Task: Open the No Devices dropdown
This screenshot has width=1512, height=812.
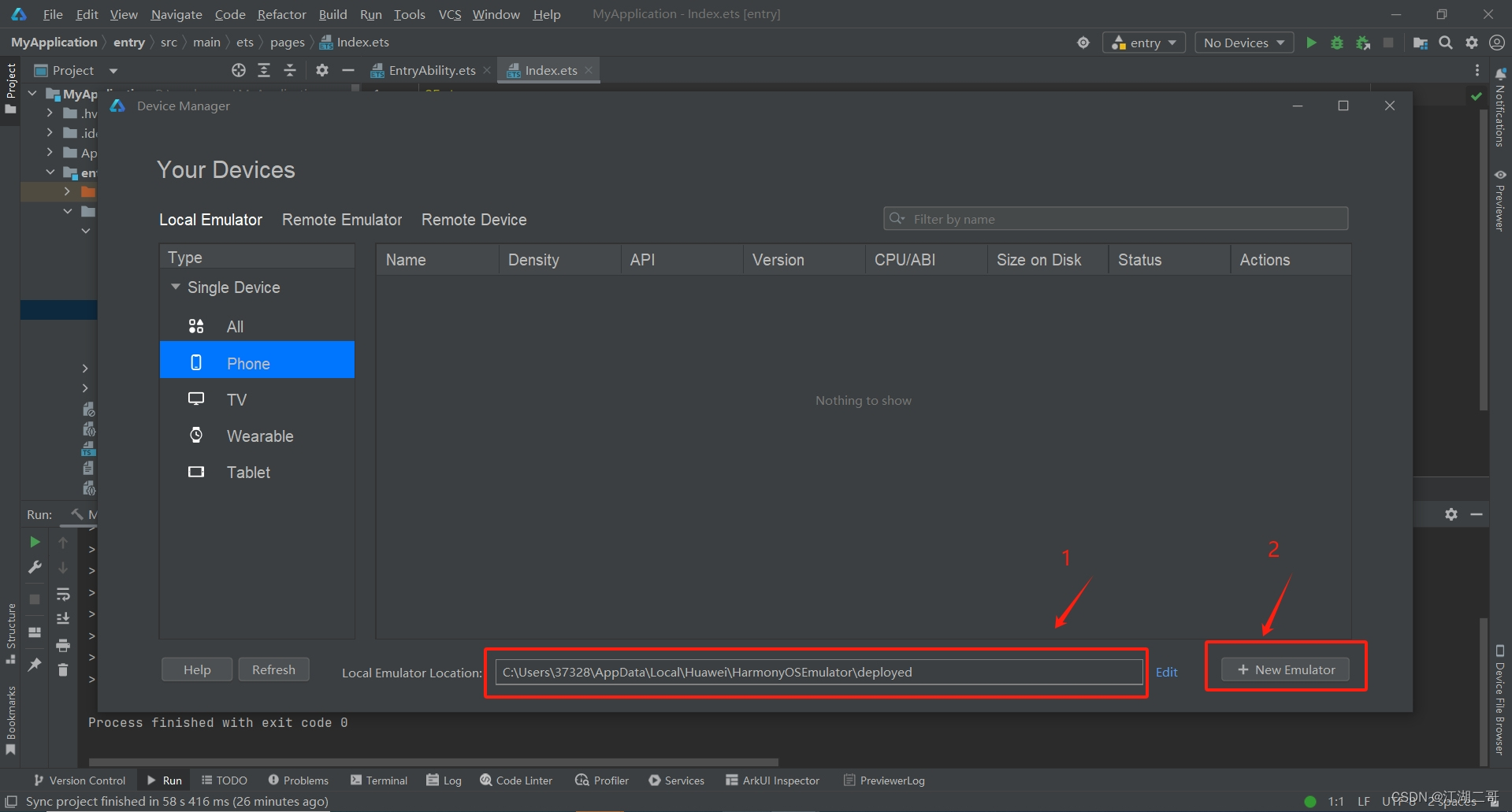Action: (1244, 43)
